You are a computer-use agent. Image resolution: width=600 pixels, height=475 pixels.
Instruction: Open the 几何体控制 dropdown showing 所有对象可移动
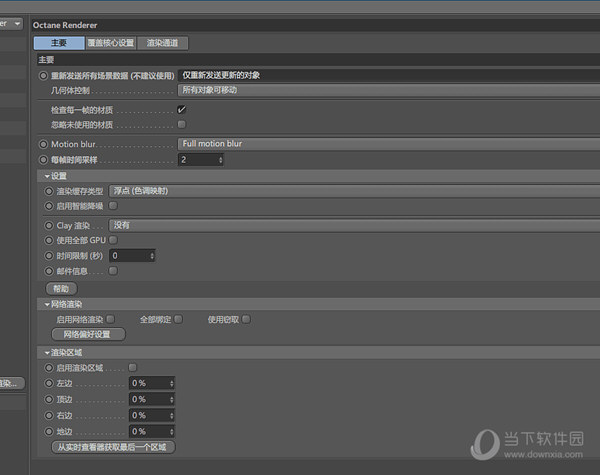[x=389, y=90]
